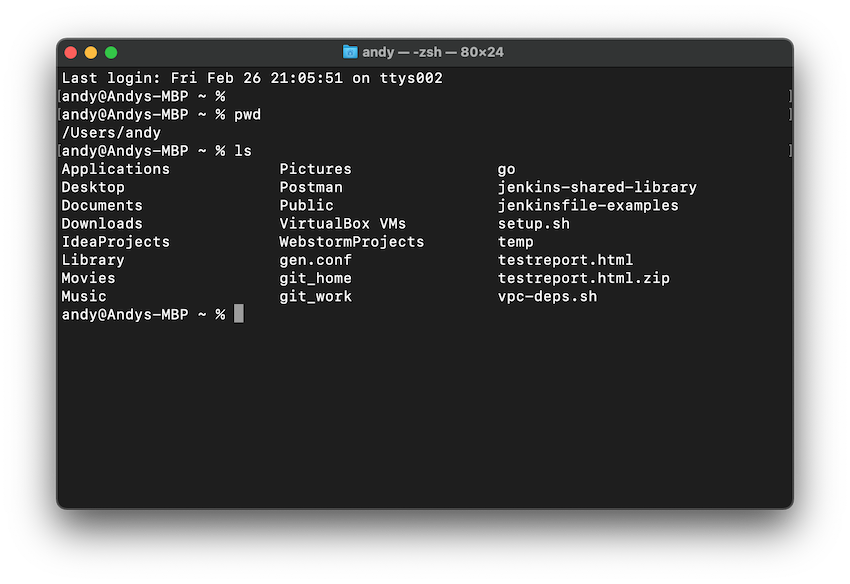
Task: Click the scrollbar marker on the right edge
Action: click(x=789, y=96)
